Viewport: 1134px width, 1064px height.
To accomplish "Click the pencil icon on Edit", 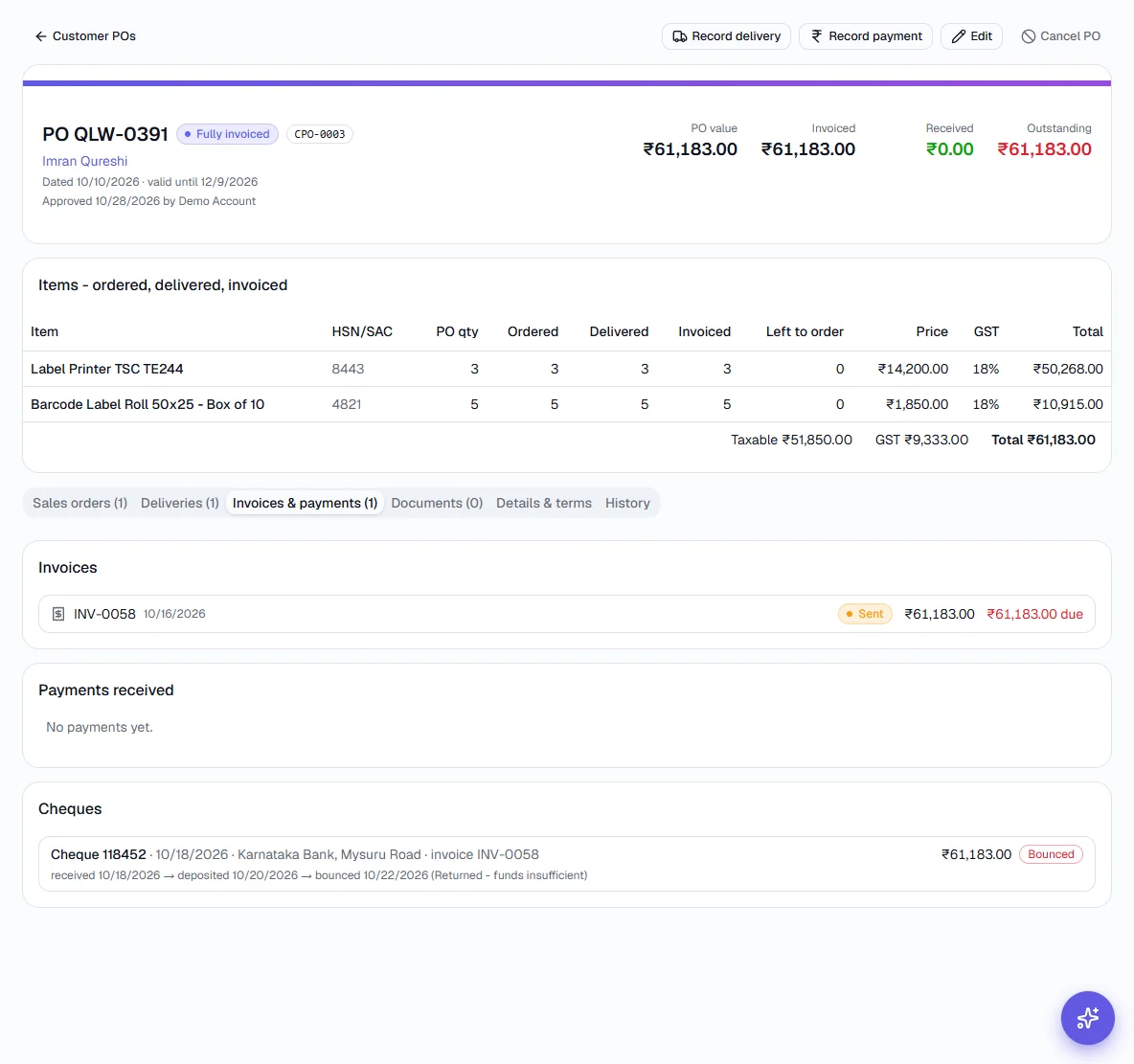I will (959, 36).
